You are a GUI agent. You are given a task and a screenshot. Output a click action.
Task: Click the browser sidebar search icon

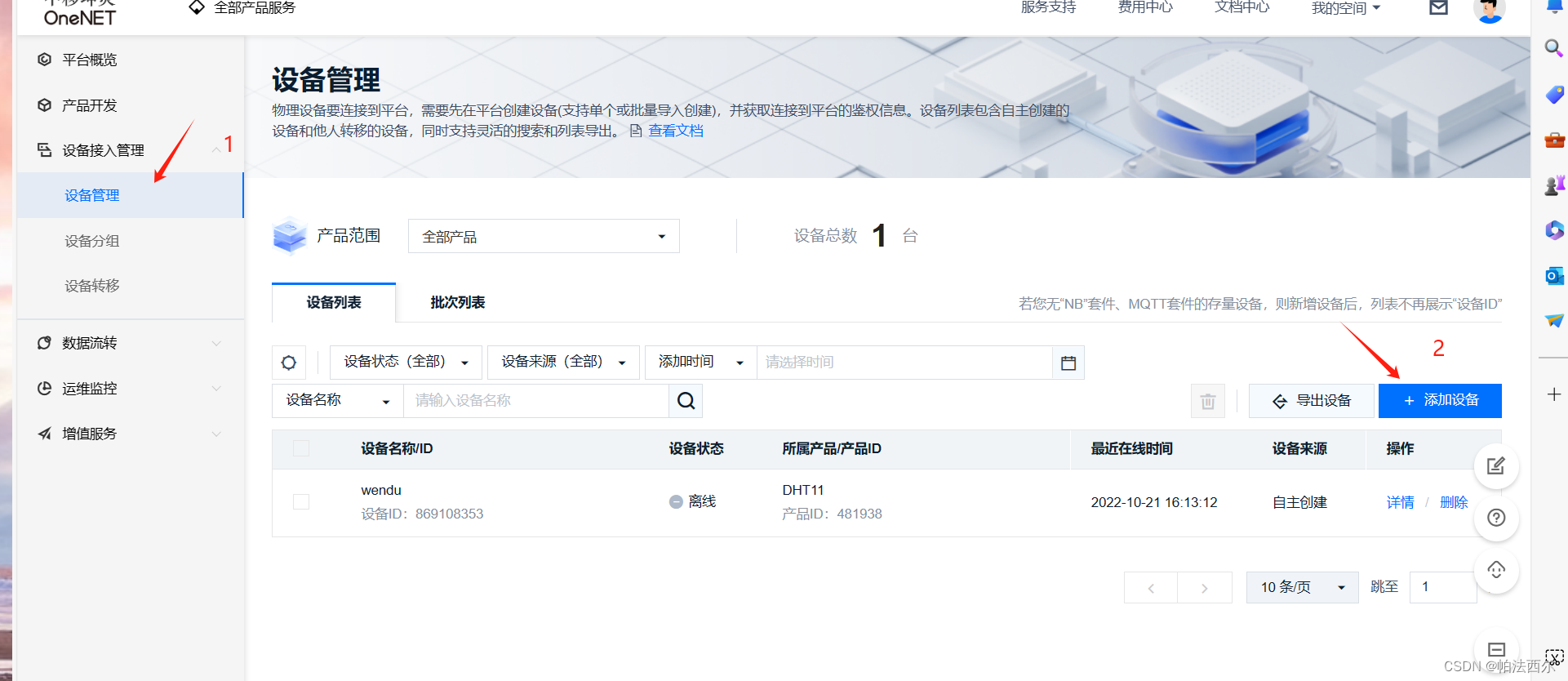[1554, 48]
